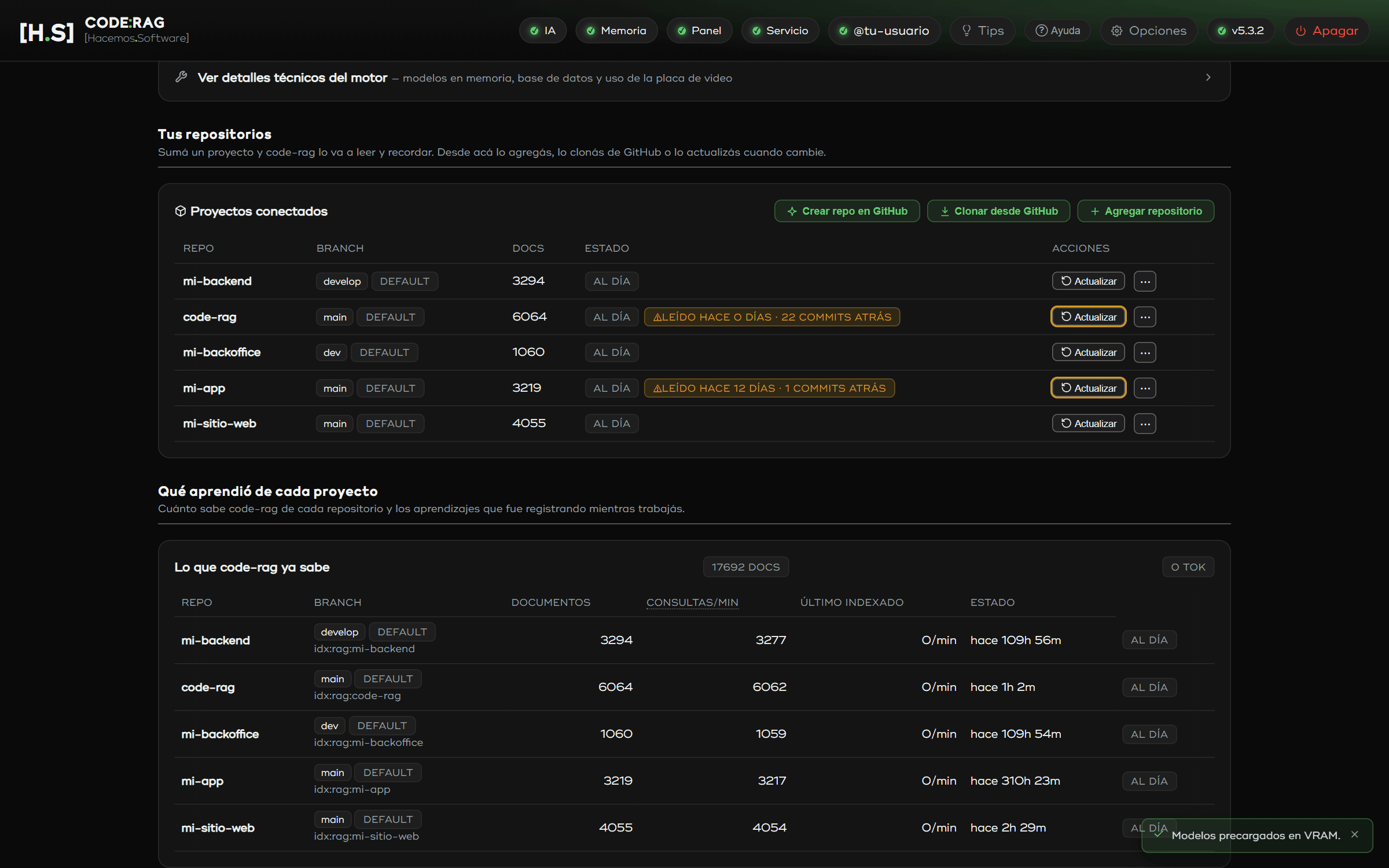Click the H.S logo icon
The width and height of the screenshot is (1389, 868).
point(47,32)
